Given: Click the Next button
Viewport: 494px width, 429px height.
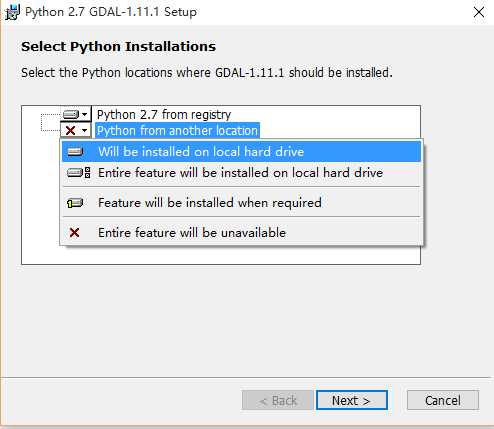Looking at the screenshot, I should coord(352,400).
